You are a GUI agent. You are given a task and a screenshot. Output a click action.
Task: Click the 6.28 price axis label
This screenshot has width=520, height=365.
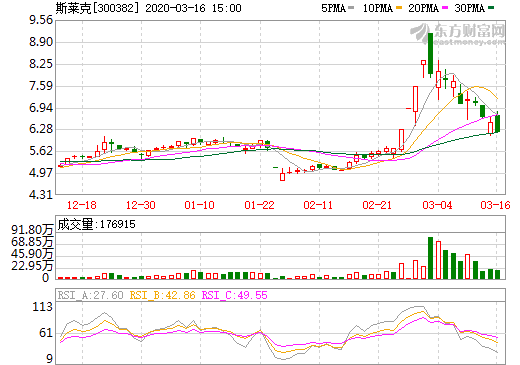point(41,129)
